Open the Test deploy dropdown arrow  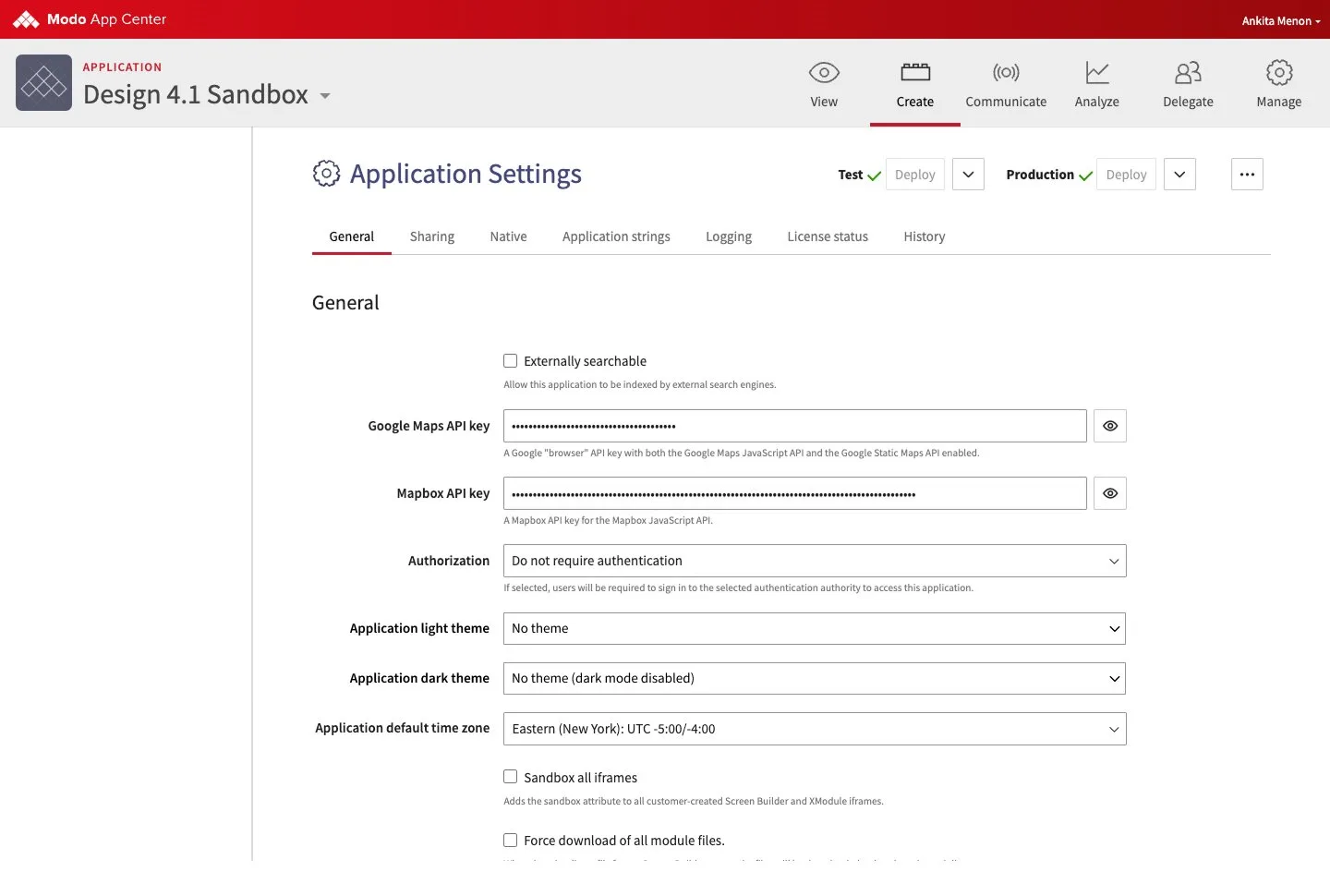click(968, 175)
